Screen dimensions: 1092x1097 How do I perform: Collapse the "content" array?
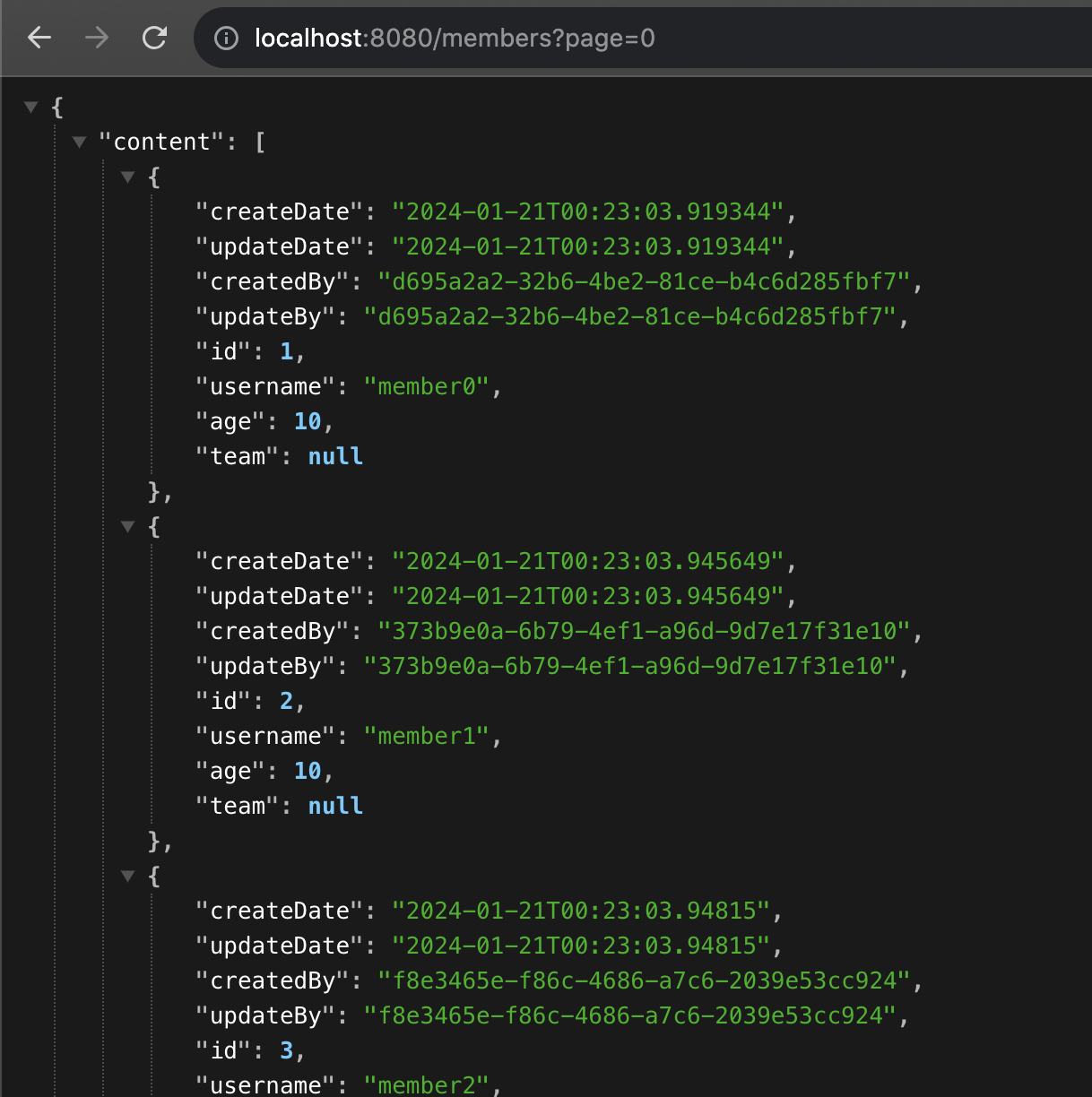click(80, 142)
